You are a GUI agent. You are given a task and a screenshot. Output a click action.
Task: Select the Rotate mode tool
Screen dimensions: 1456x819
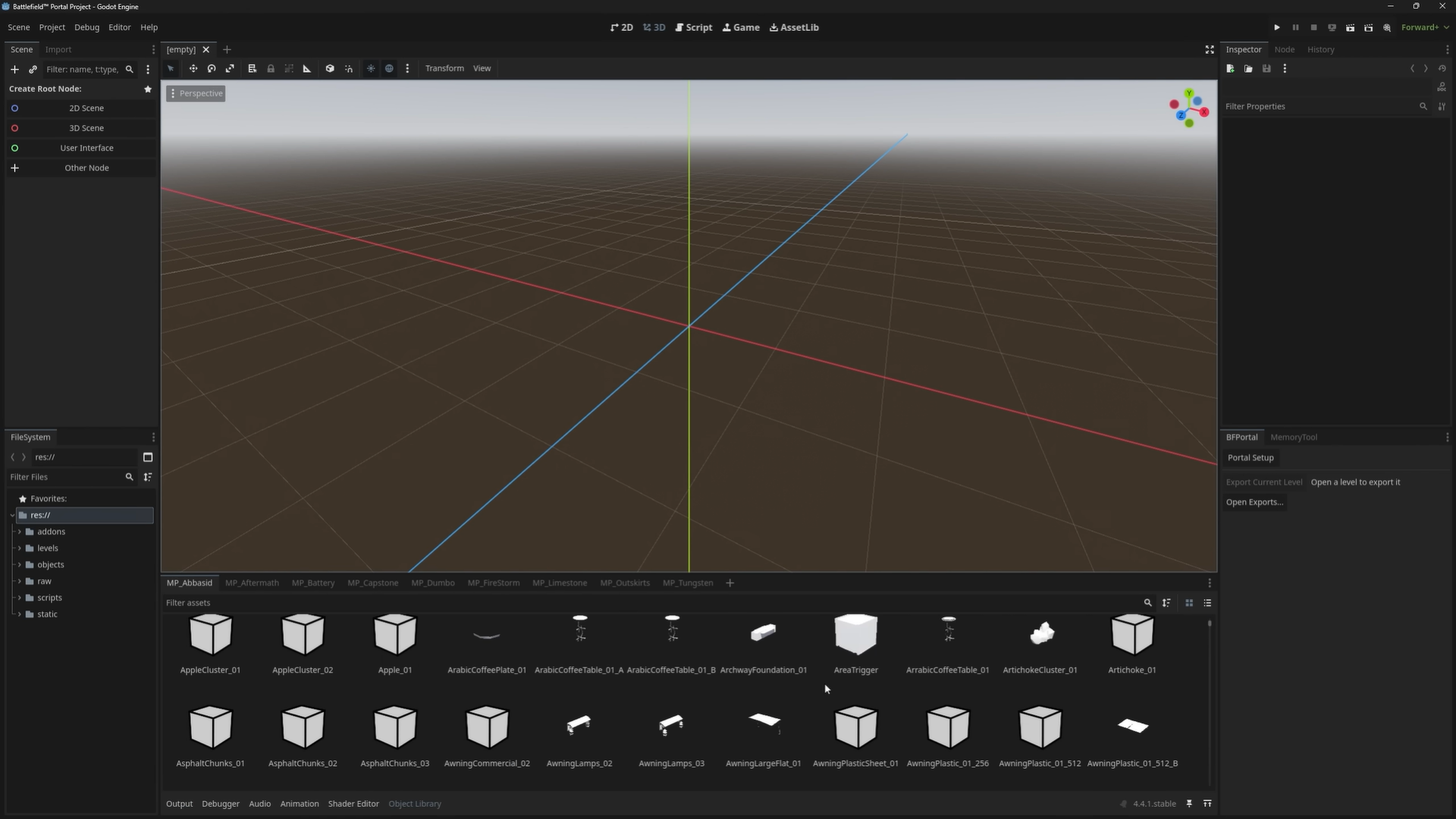pyautogui.click(x=212, y=68)
